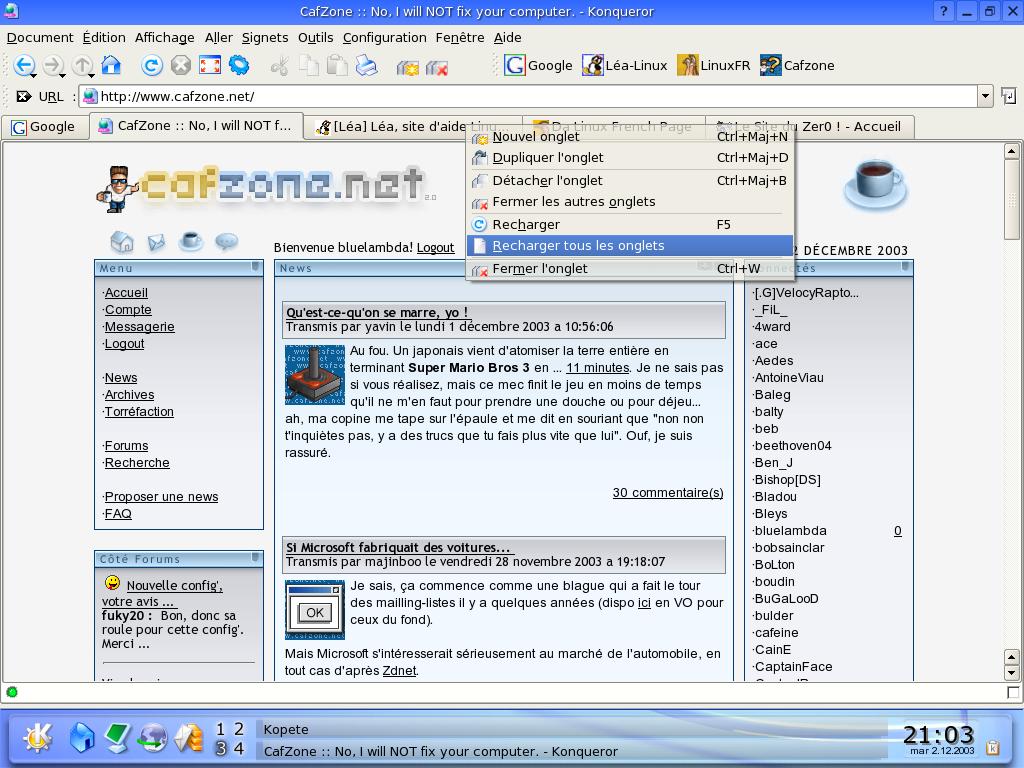
Task: Open Proposer une news link
Action: tap(161, 496)
